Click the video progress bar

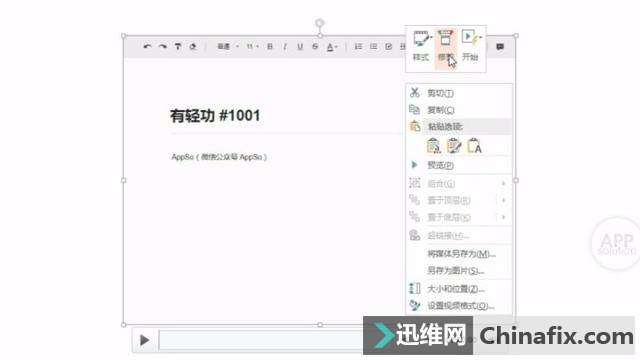click(261, 340)
